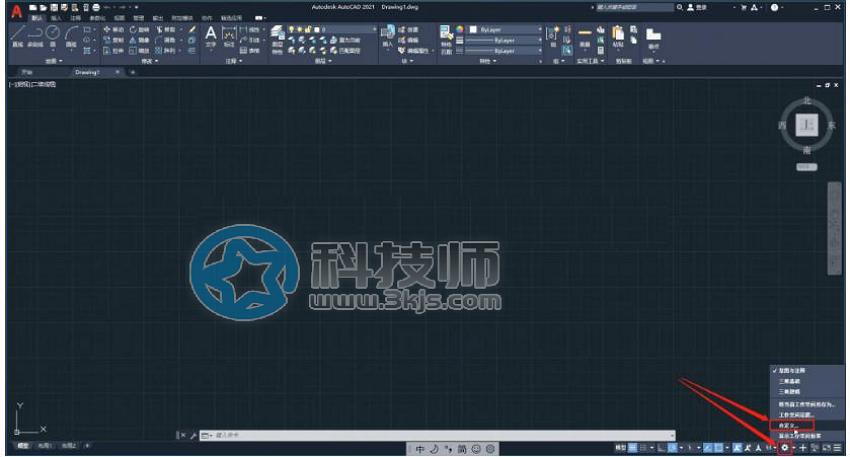Image resolution: width=850 pixels, height=457 pixels.
Task: Click the sign-in 登录 button in title bar
Action: pyautogui.click(x=697, y=8)
